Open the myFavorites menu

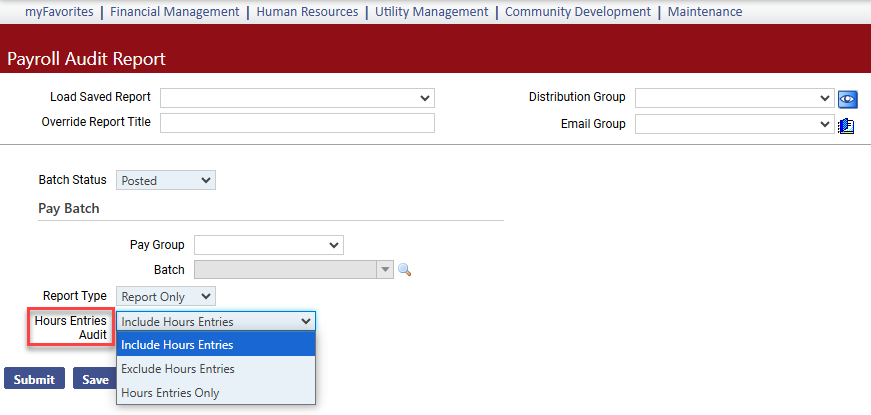tap(59, 12)
